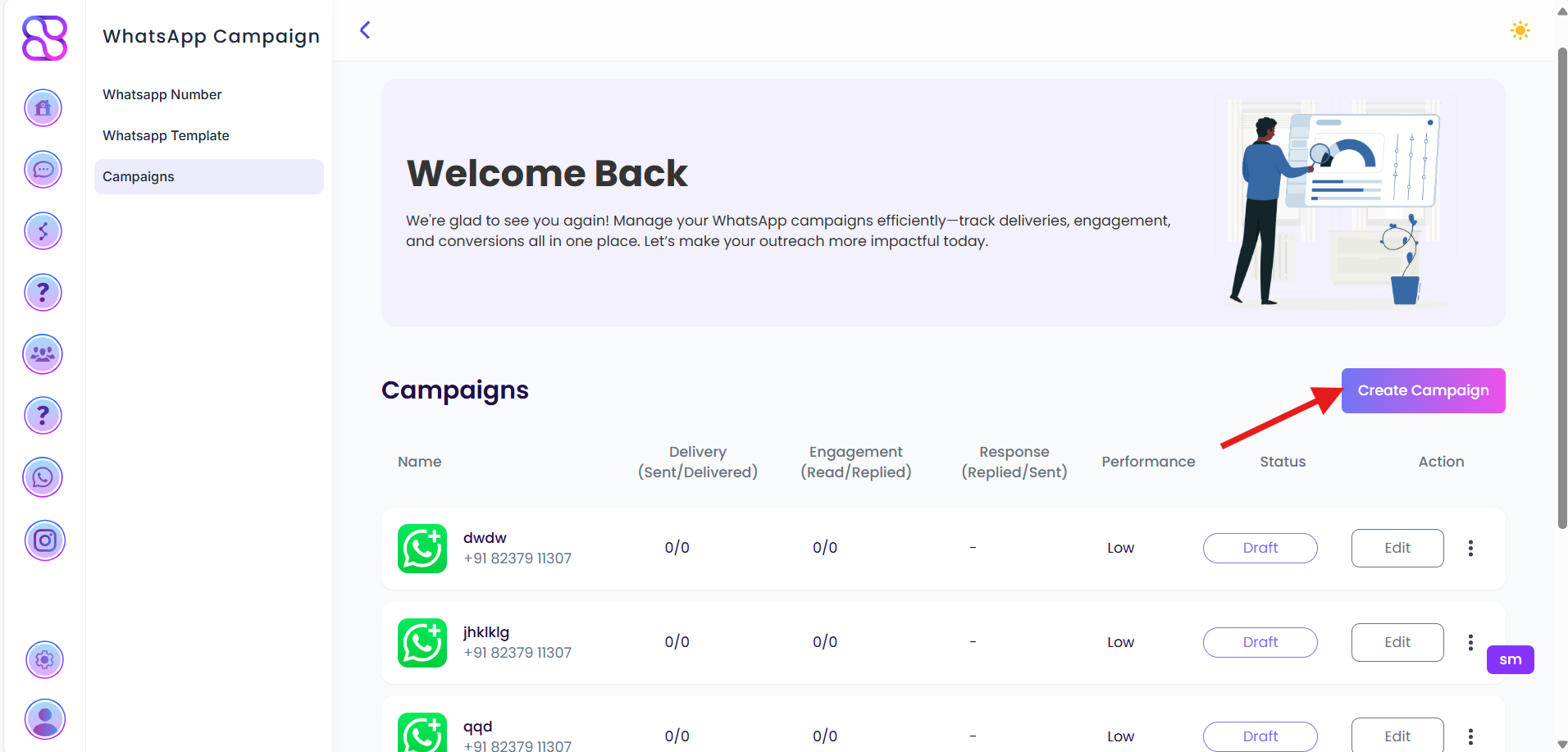Select the Whatsapp Number menu item

coord(162,95)
